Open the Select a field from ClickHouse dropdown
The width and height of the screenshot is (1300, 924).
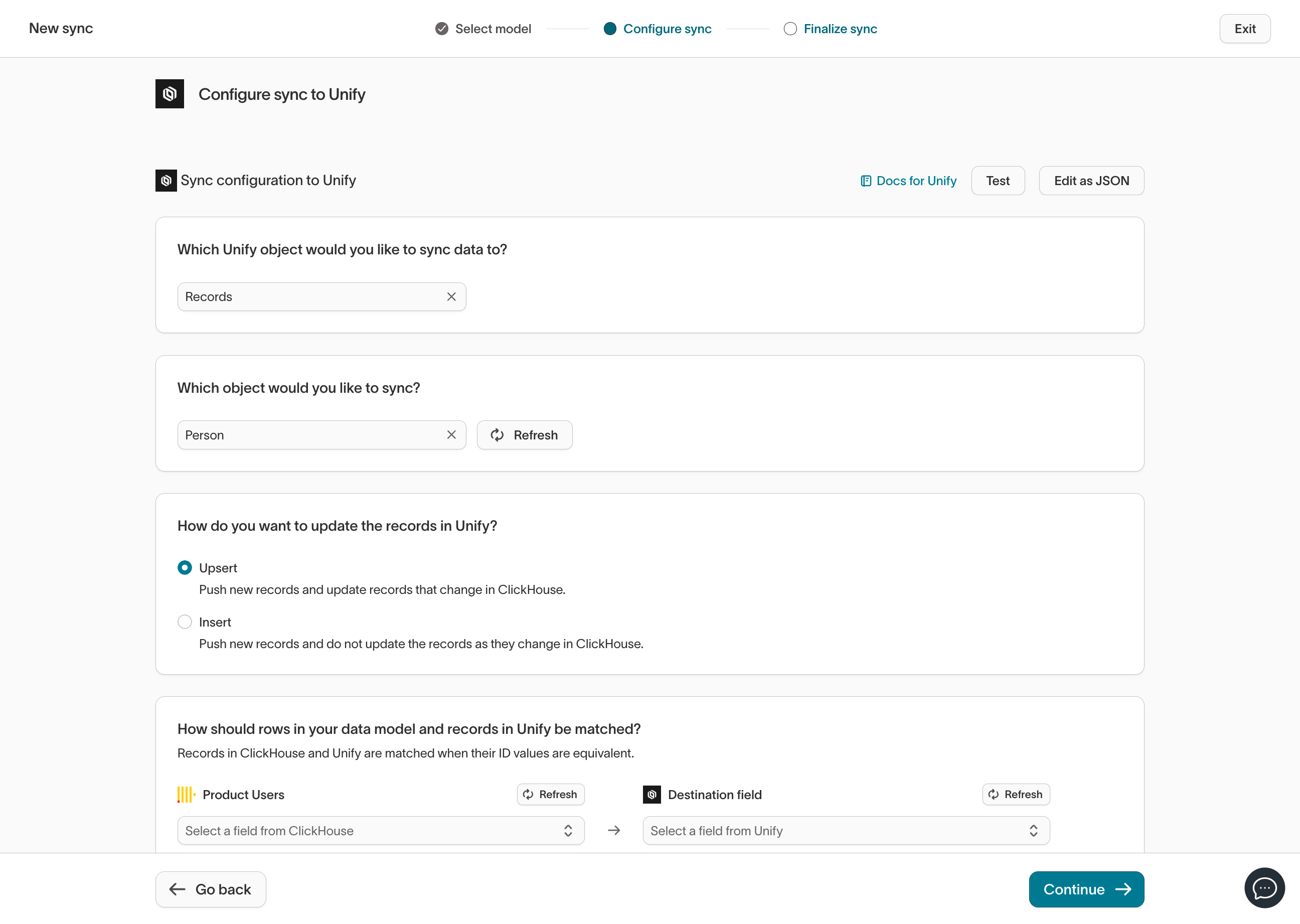[x=380, y=830]
